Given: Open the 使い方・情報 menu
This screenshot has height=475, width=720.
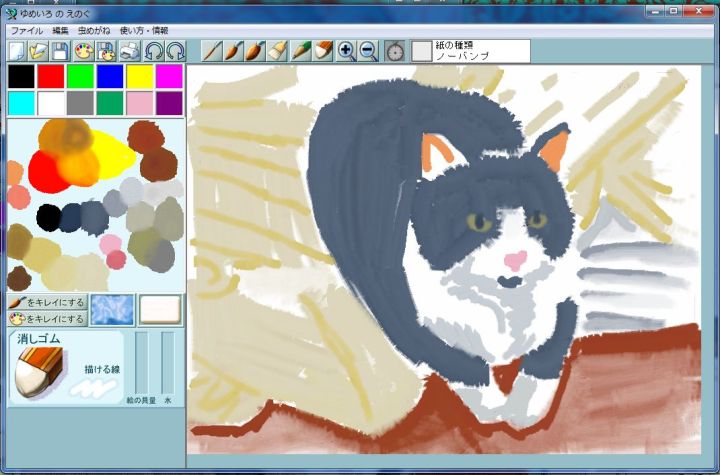Looking at the screenshot, I should pyautogui.click(x=144, y=31).
